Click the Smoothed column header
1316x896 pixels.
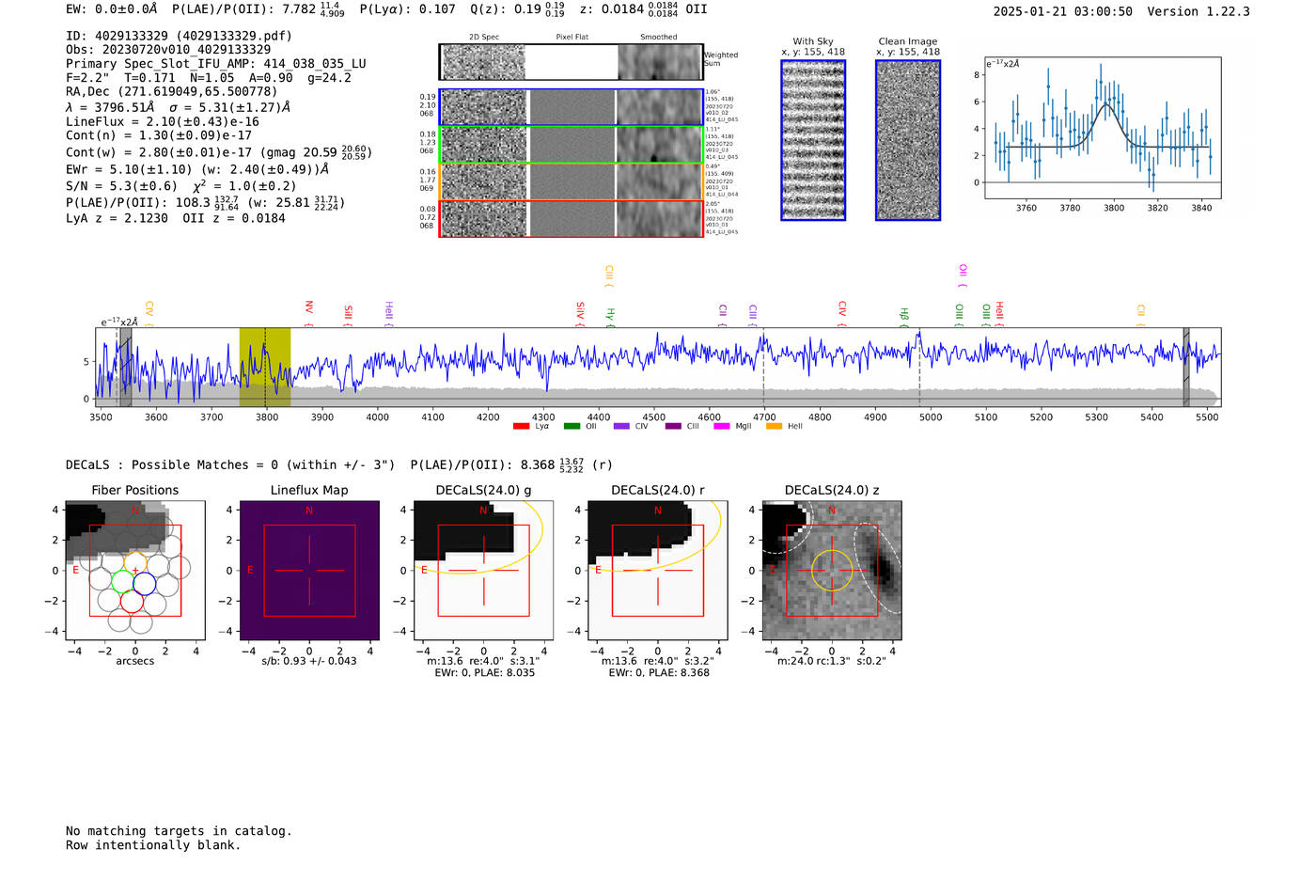coord(659,38)
